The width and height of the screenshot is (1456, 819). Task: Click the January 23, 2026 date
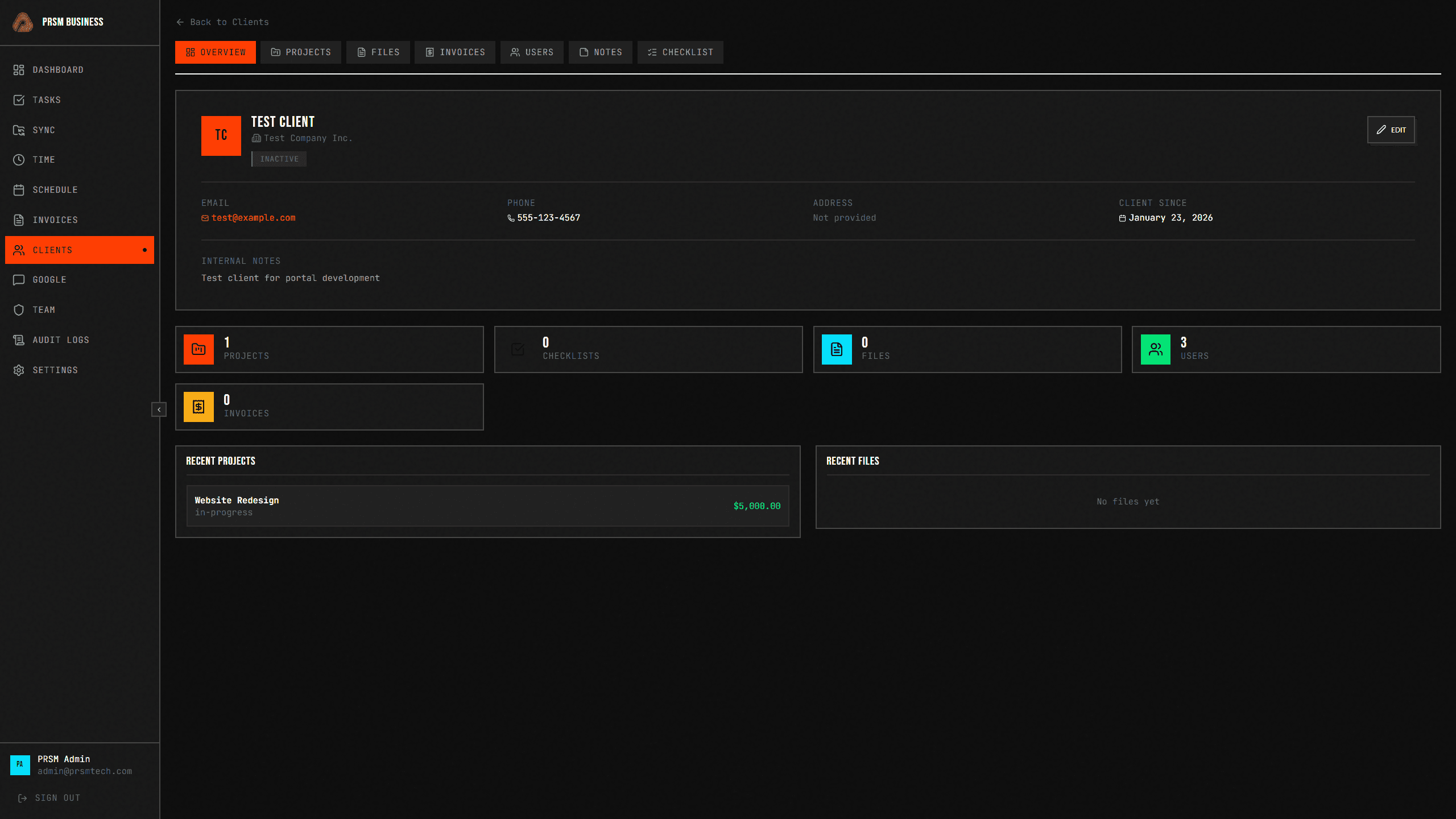(x=1171, y=218)
